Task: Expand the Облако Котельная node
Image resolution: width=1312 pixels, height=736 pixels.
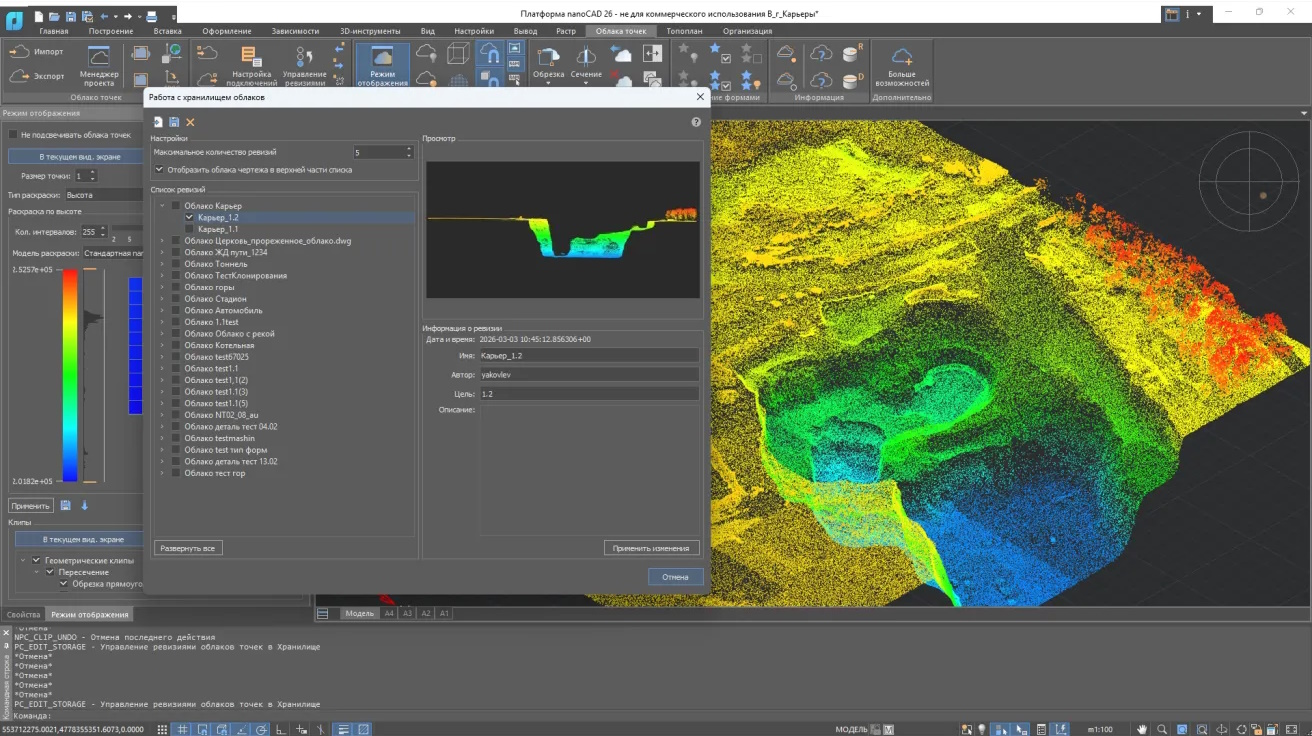Action: pyautogui.click(x=162, y=346)
